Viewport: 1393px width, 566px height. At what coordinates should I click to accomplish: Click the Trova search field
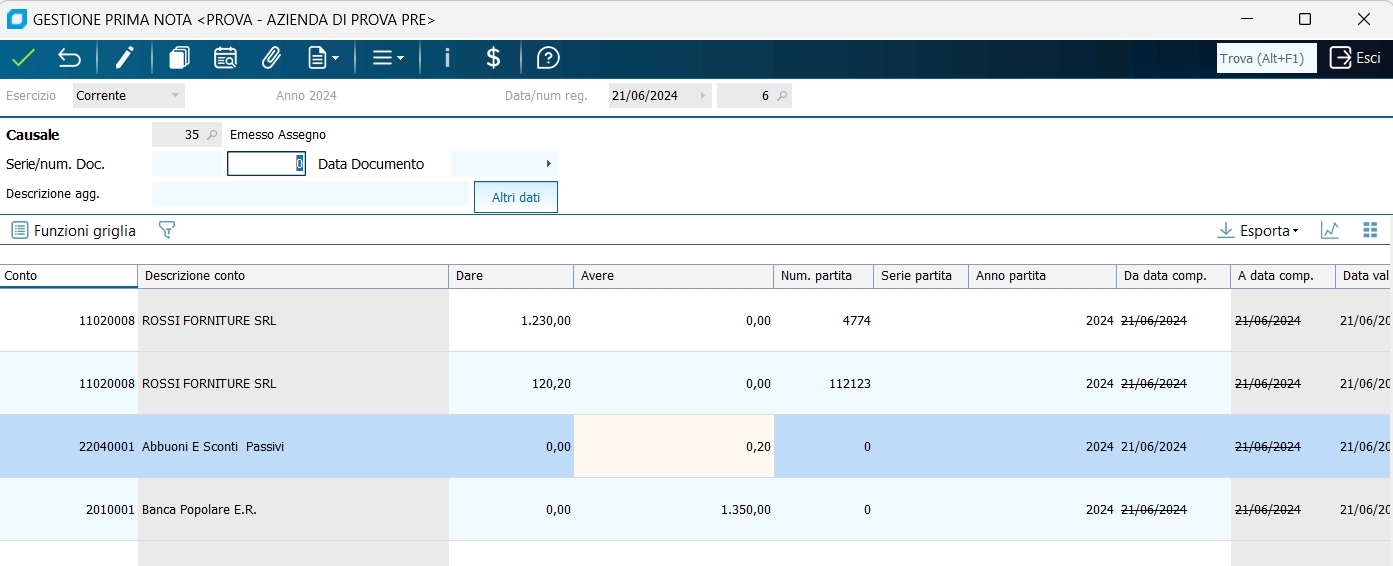pyautogui.click(x=1266, y=59)
